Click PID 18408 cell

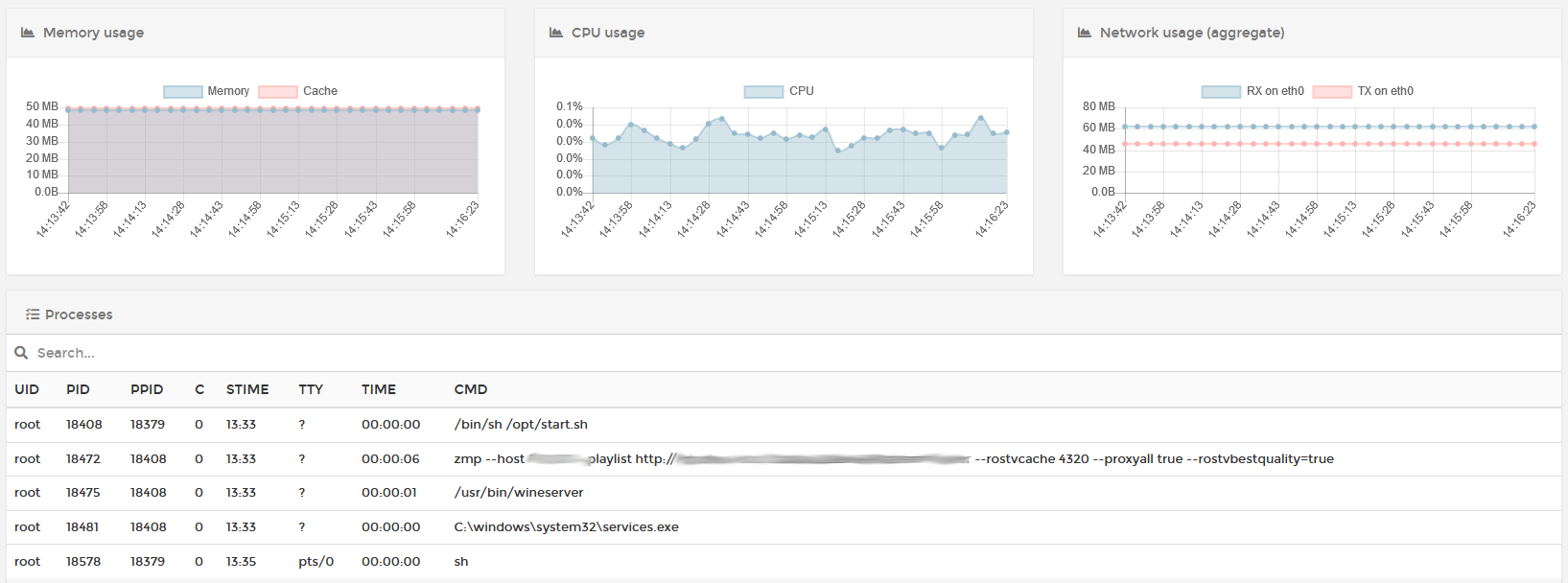[x=83, y=424]
